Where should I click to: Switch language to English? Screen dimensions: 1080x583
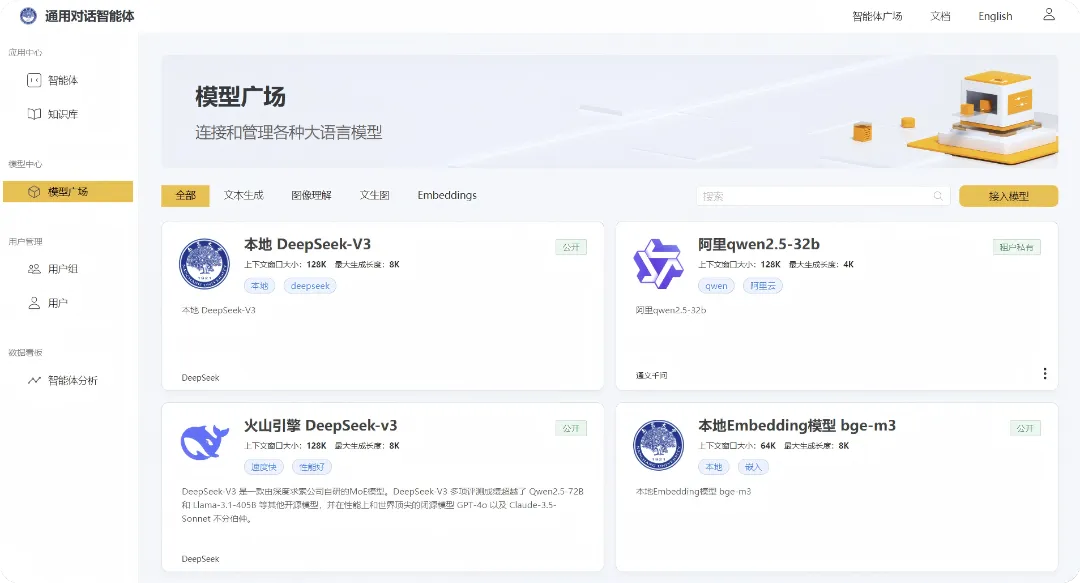click(995, 17)
